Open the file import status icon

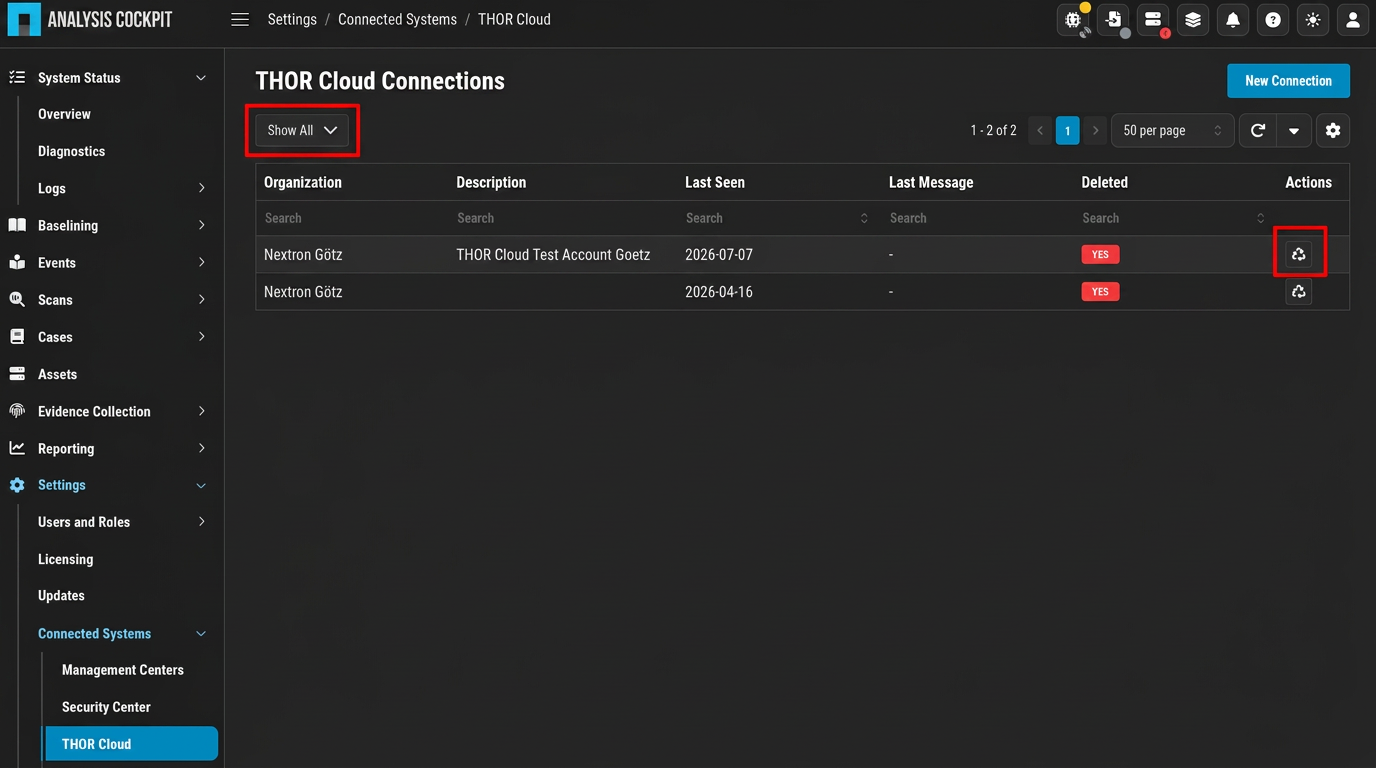coord(1114,20)
